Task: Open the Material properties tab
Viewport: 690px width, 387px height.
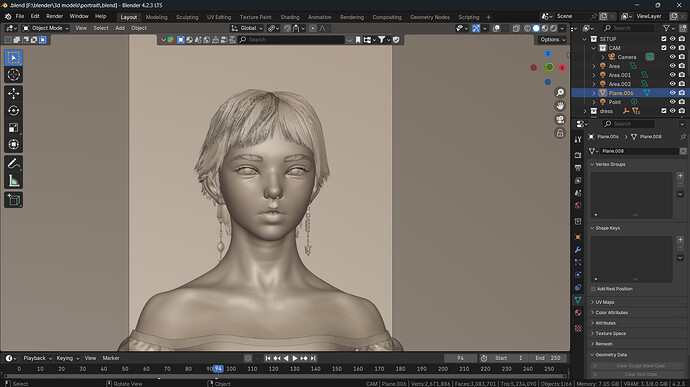Action: 578,313
